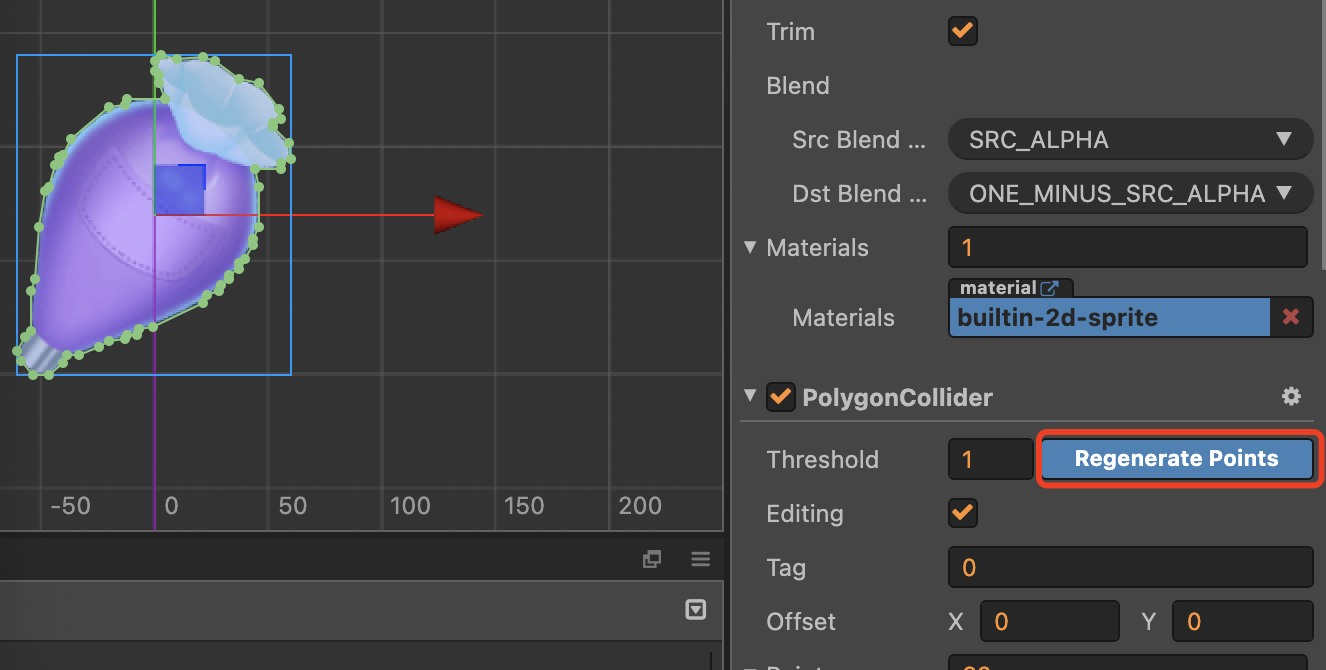The height and width of the screenshot is (670, 1326).
Task: Click the Offset X input field
Action: pos(1049,622)
